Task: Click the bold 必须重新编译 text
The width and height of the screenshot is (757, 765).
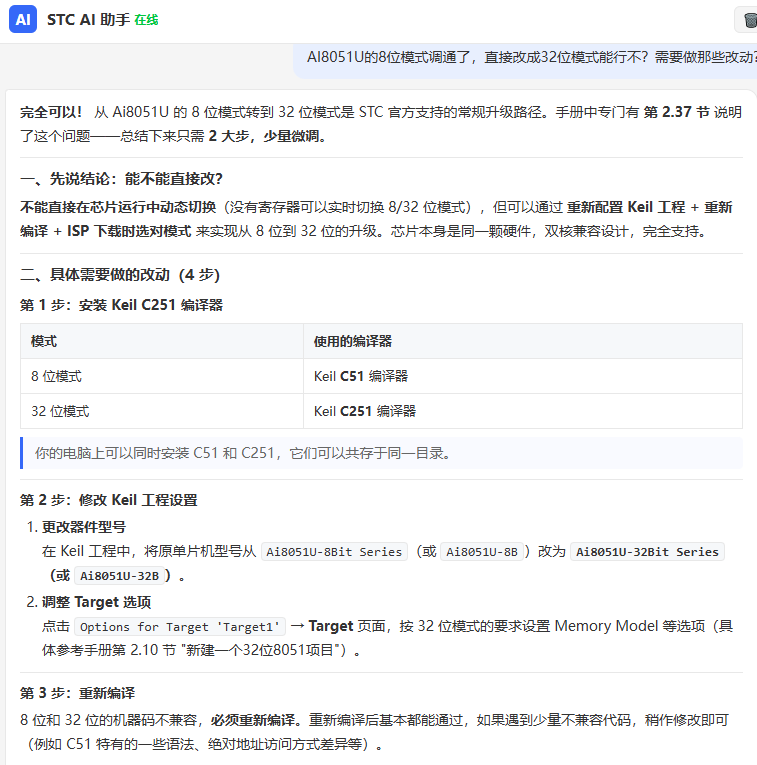Action: [x=253, y=720]
